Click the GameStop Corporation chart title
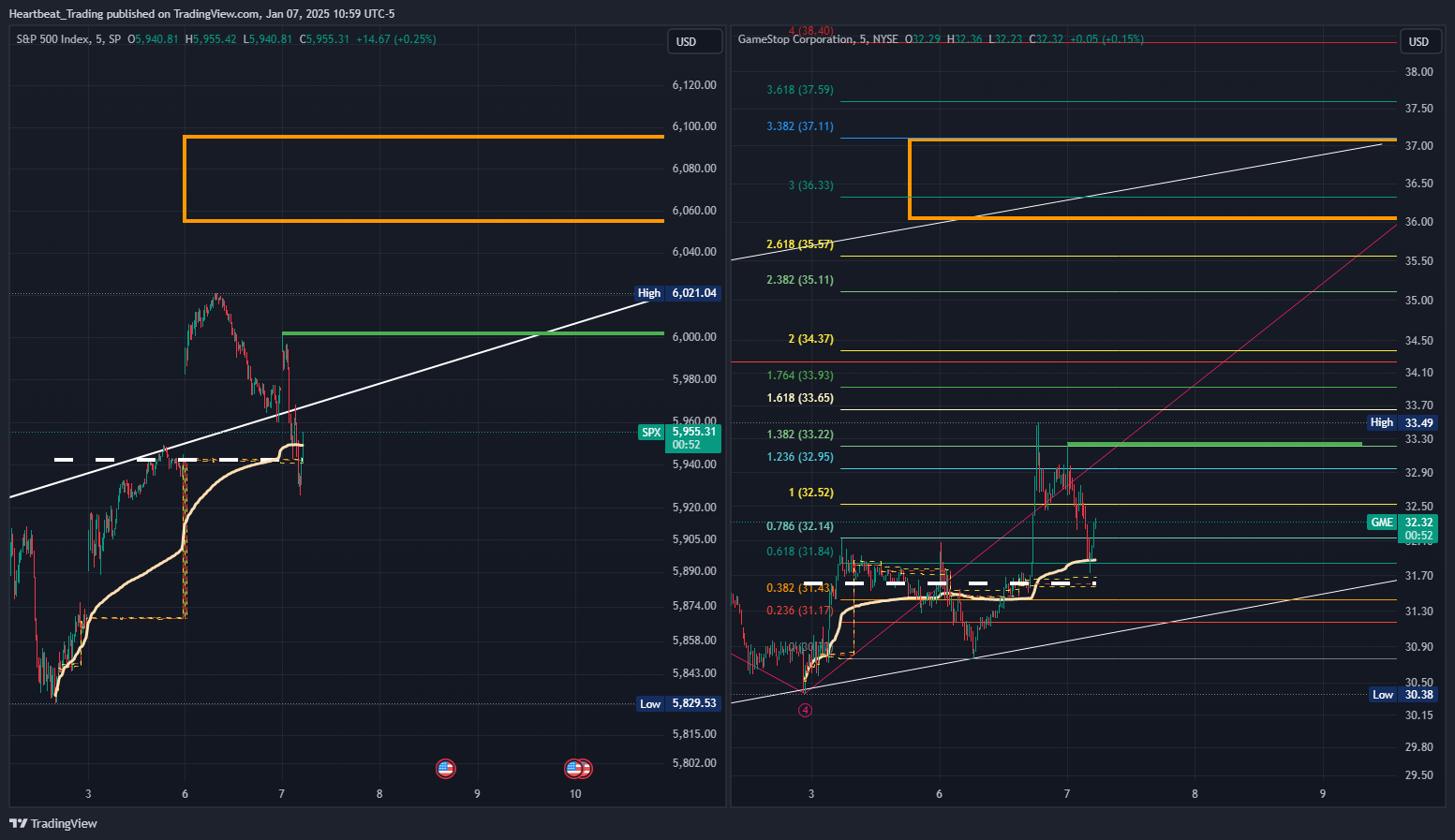This screenshot has height=840, width=1455. click(818, 39)
